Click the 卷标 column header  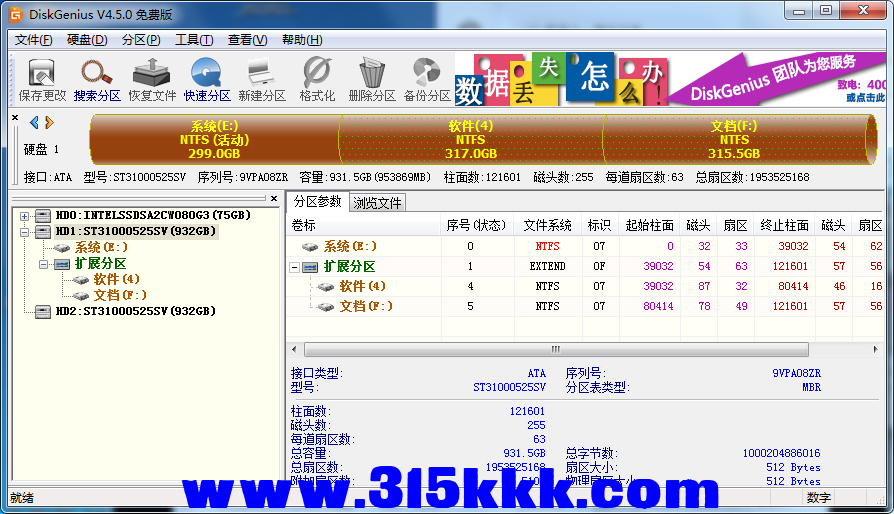click(364, 226)
